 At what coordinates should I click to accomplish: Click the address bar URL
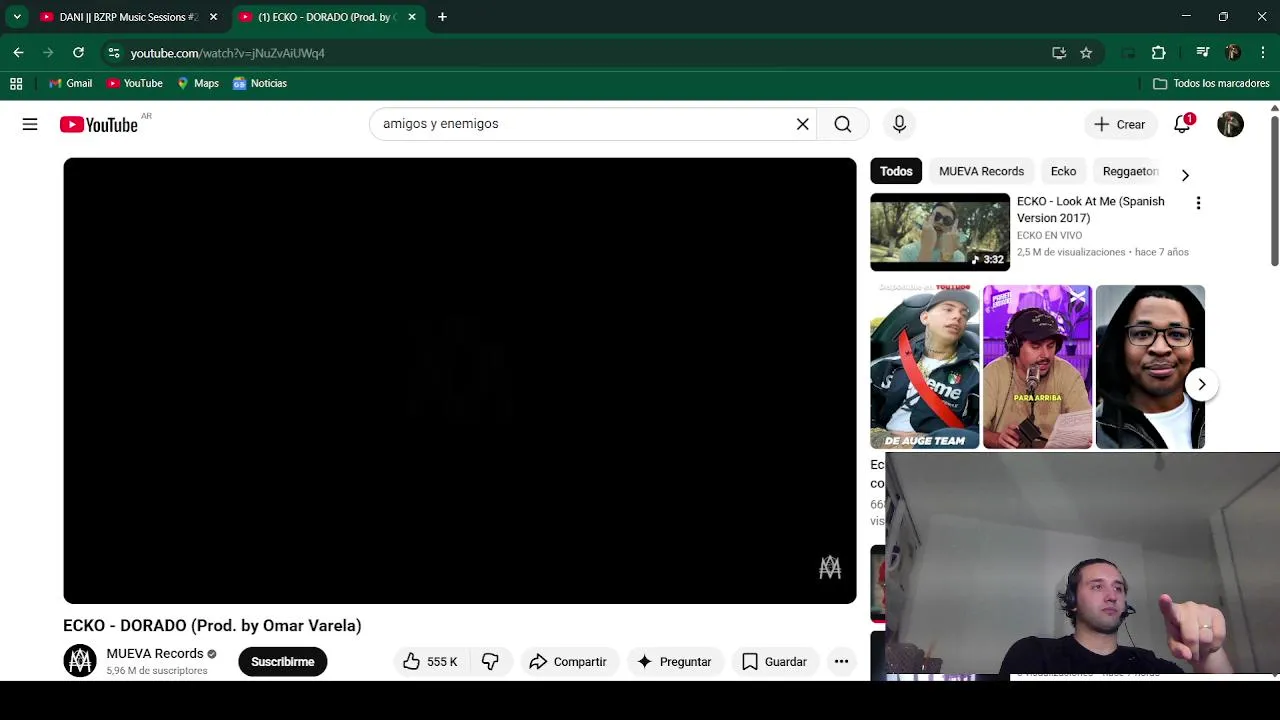pyautogui.click(x=228, y=53)
